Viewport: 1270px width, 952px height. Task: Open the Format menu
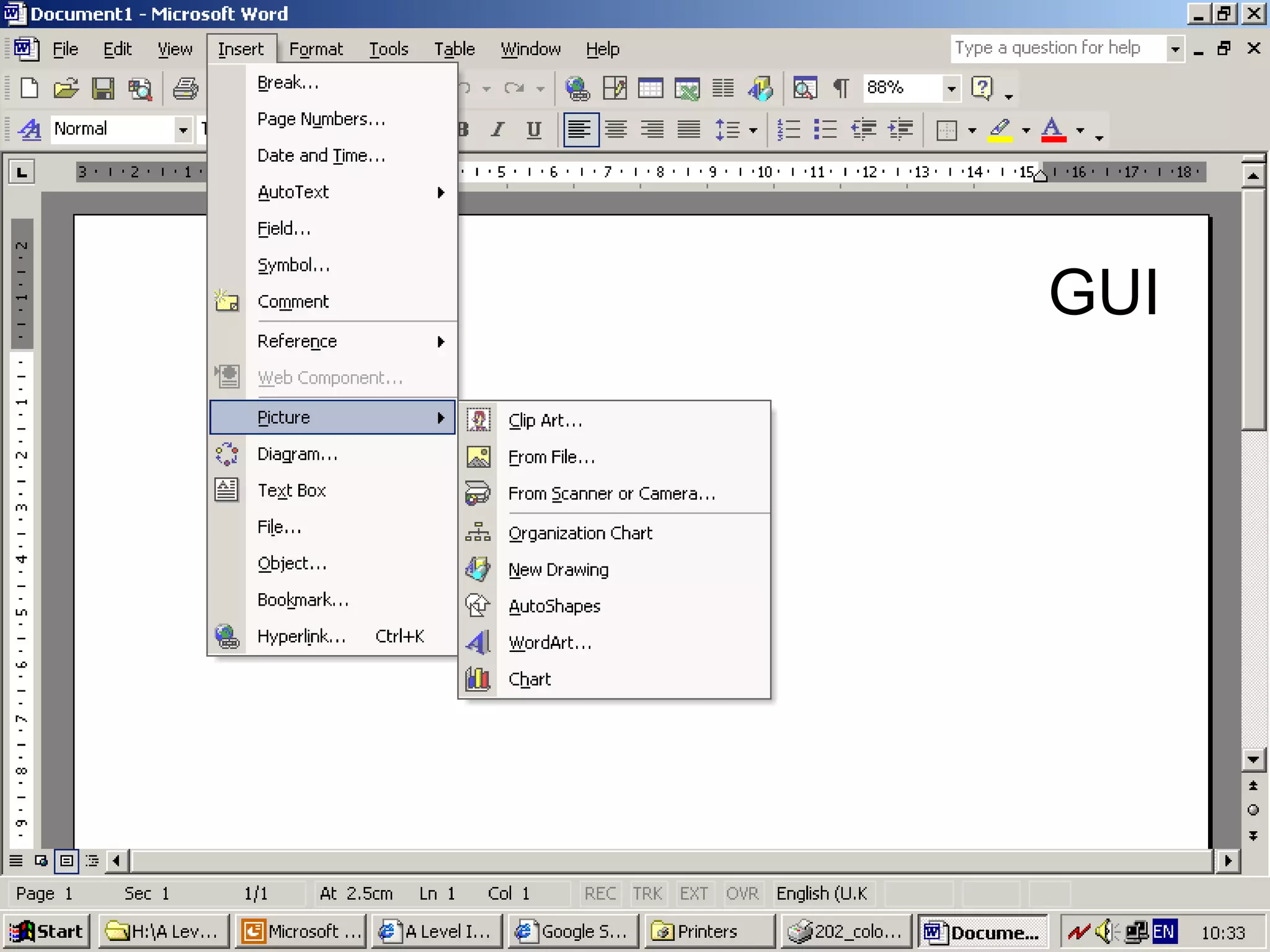pos(316,49)
